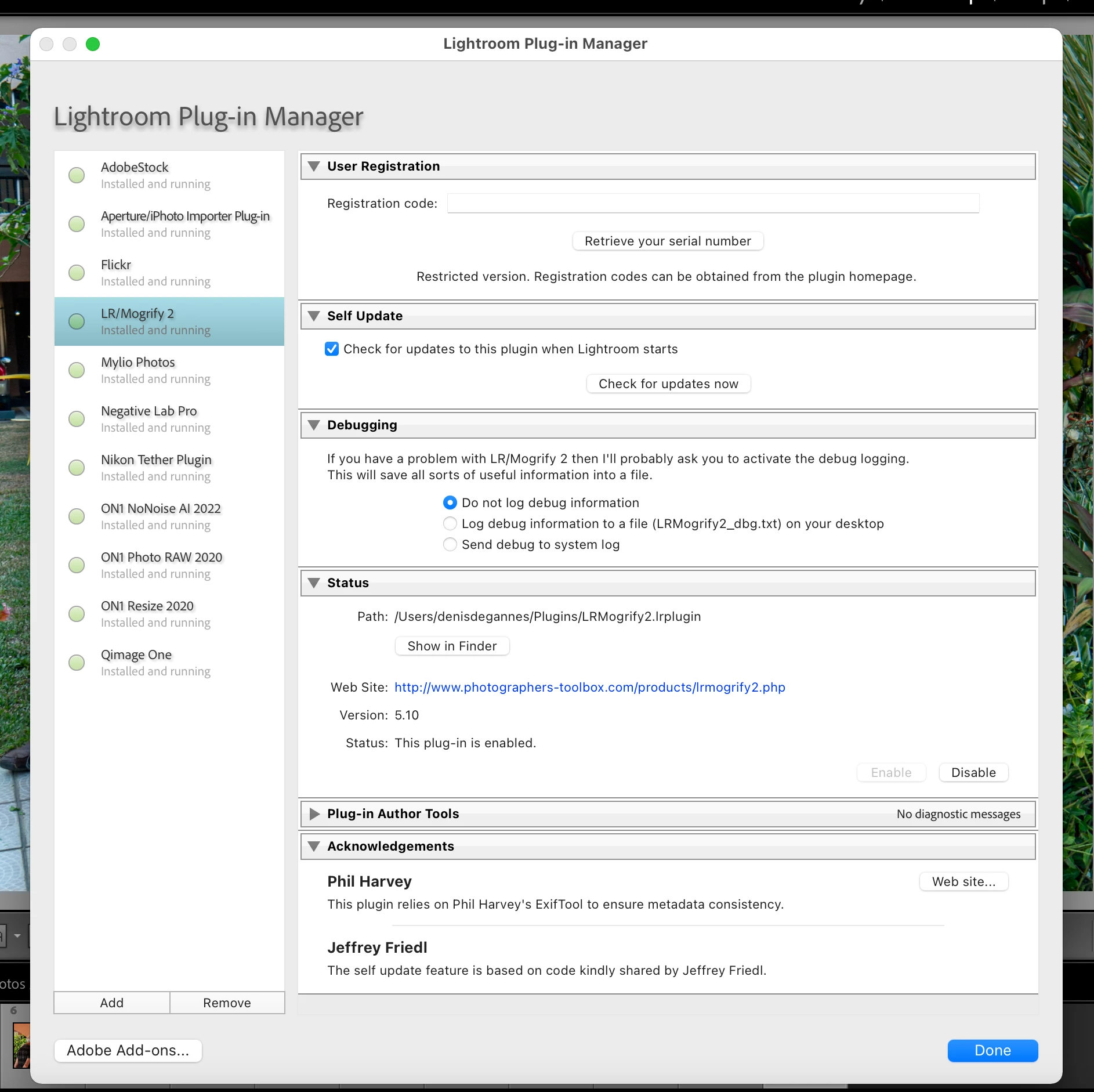Image resolution: width=1094 pixels, height=1092 pixels.
Task: Click the LR/Mogrify 2 status dot
Action: tap(77, 321)
